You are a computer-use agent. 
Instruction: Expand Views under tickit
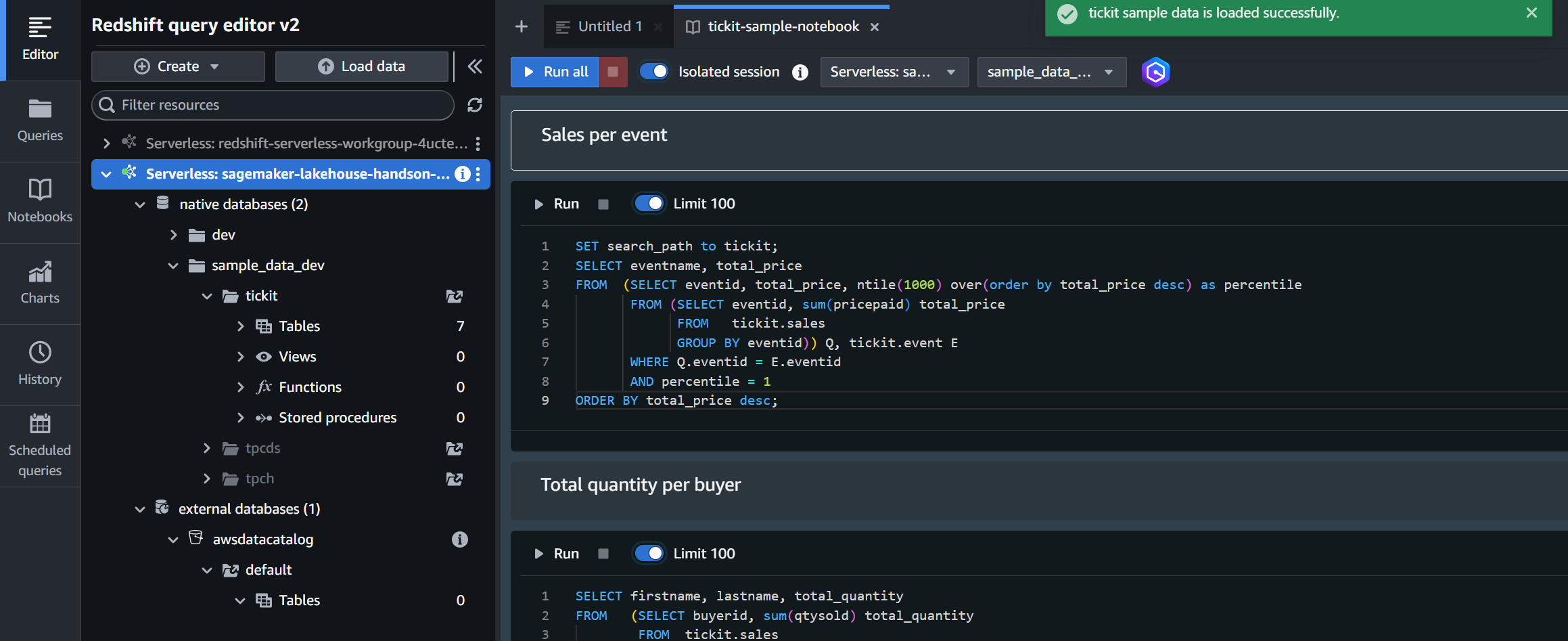tap(240, 357)
